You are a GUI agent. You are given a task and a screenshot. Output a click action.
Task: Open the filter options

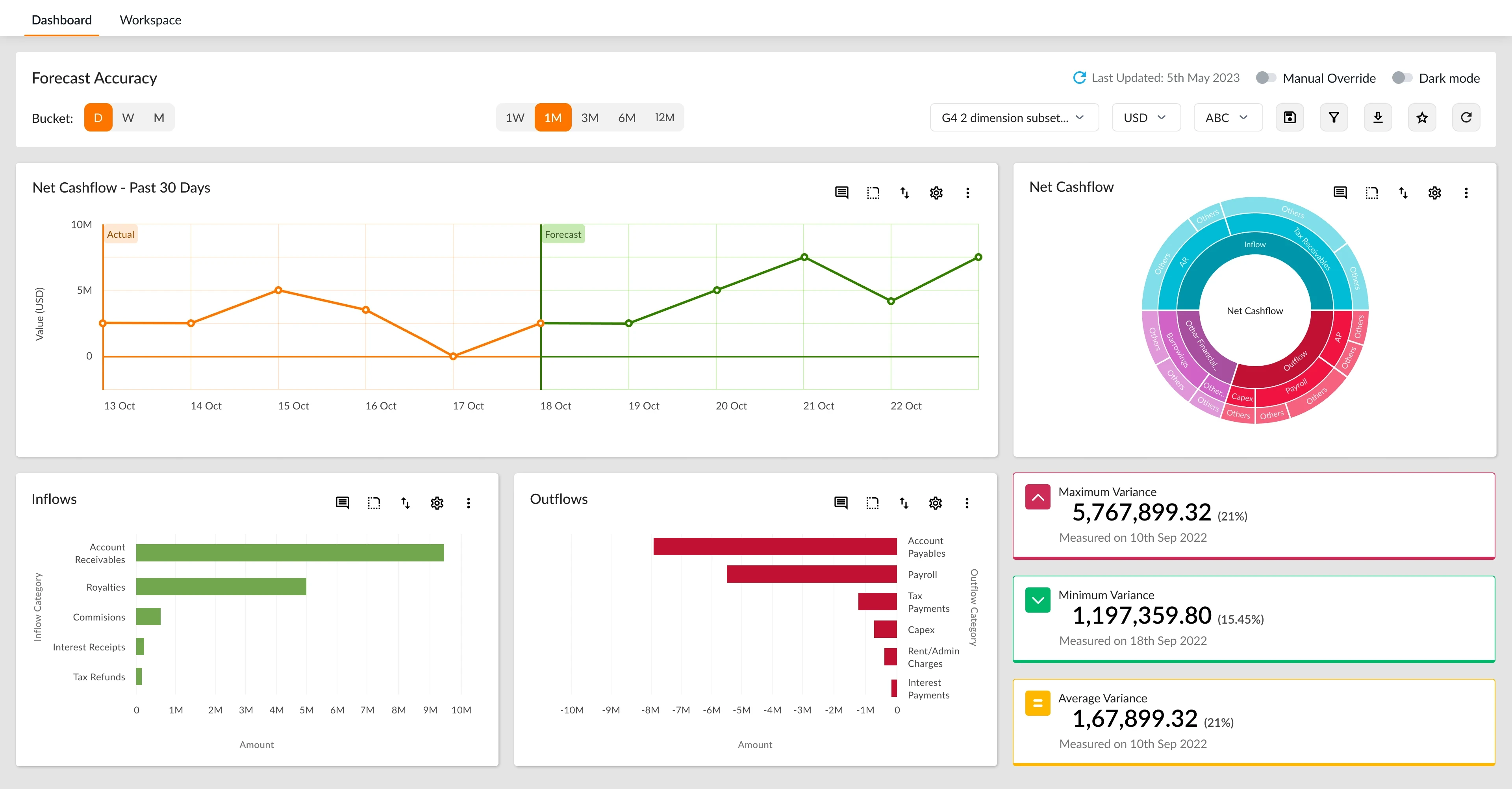1334,117
